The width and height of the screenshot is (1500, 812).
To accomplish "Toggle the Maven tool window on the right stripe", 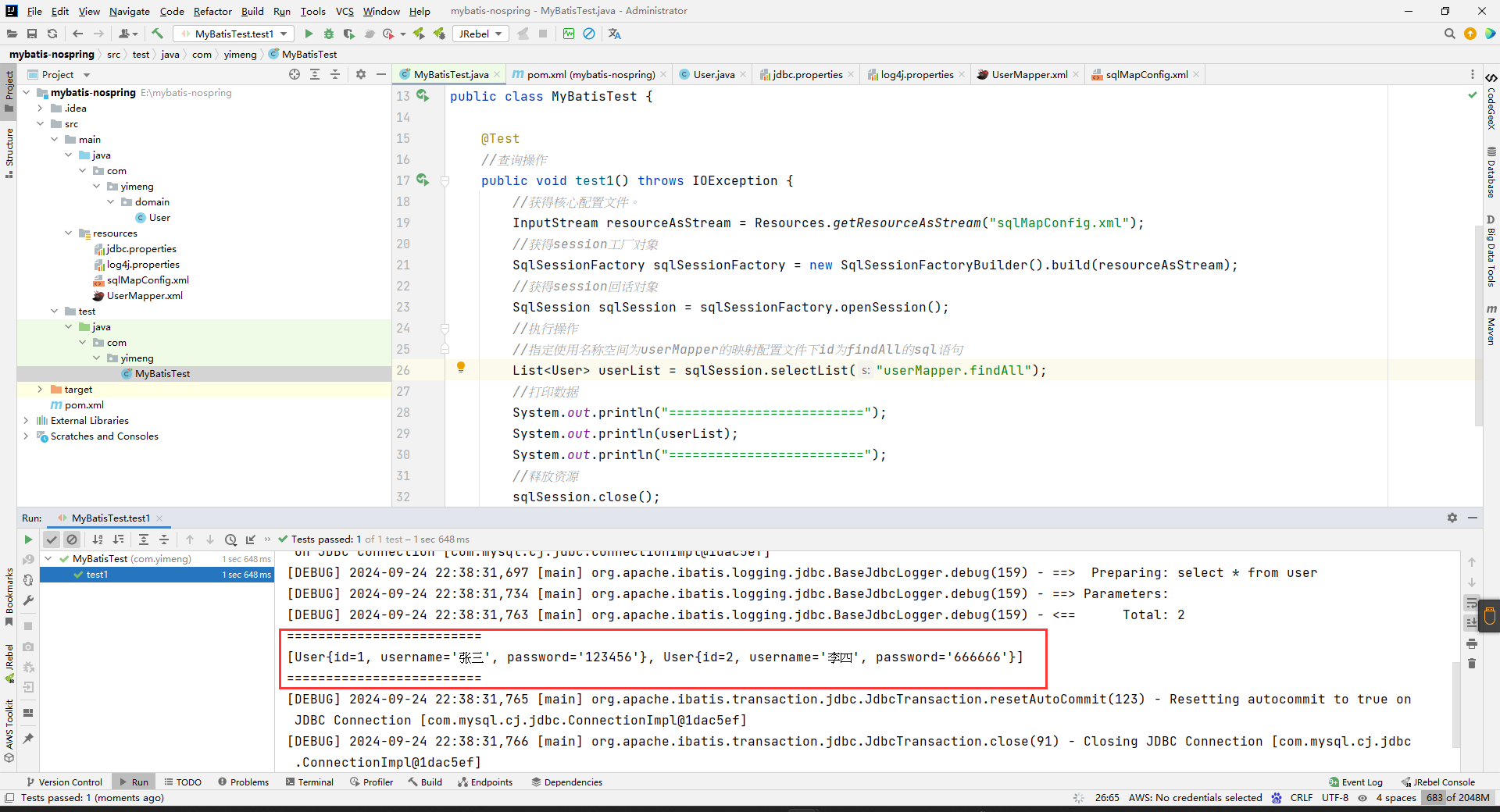I will pyautogui.click(x=1491, y=326).
